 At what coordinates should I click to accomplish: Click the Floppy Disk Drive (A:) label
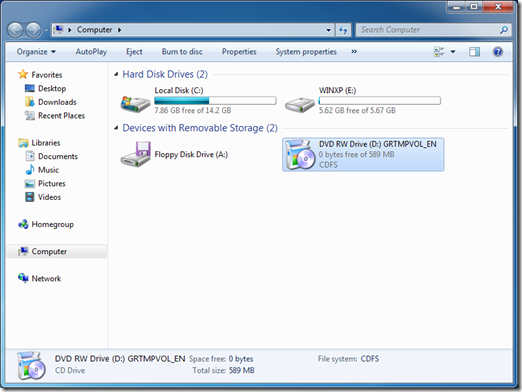[191, 154]
